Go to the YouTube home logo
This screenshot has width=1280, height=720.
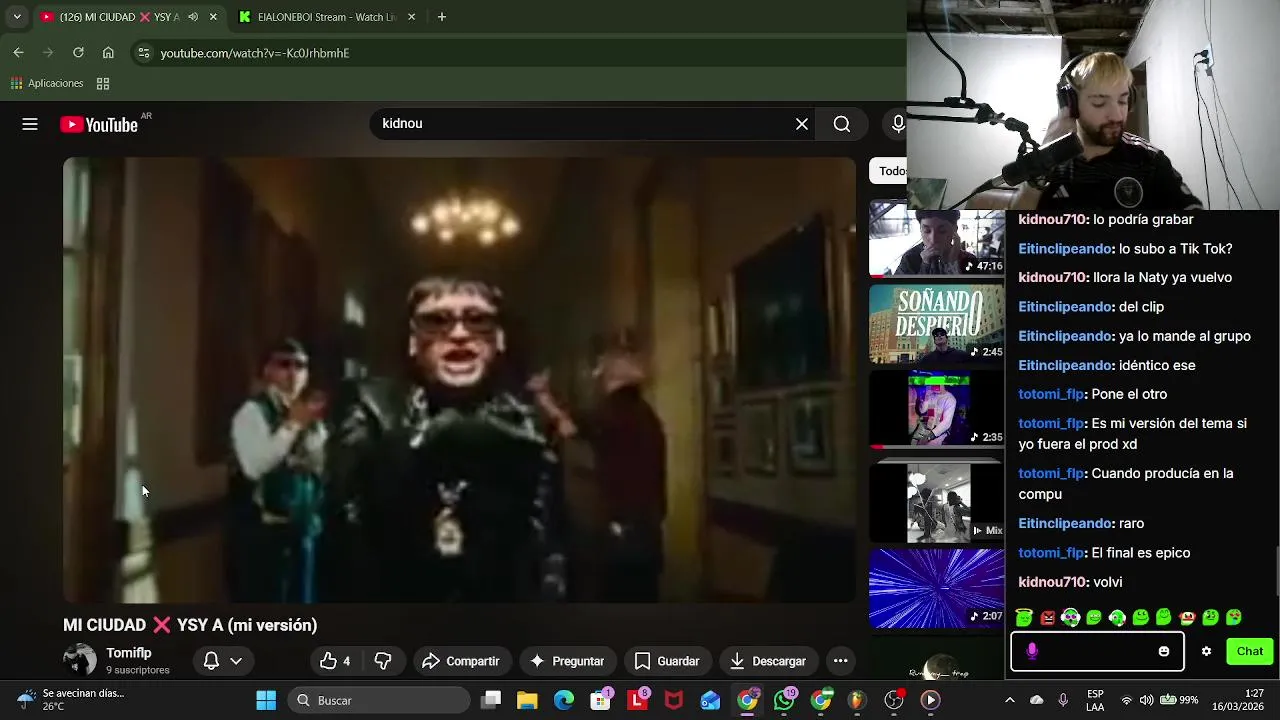[x=98, y=124]
